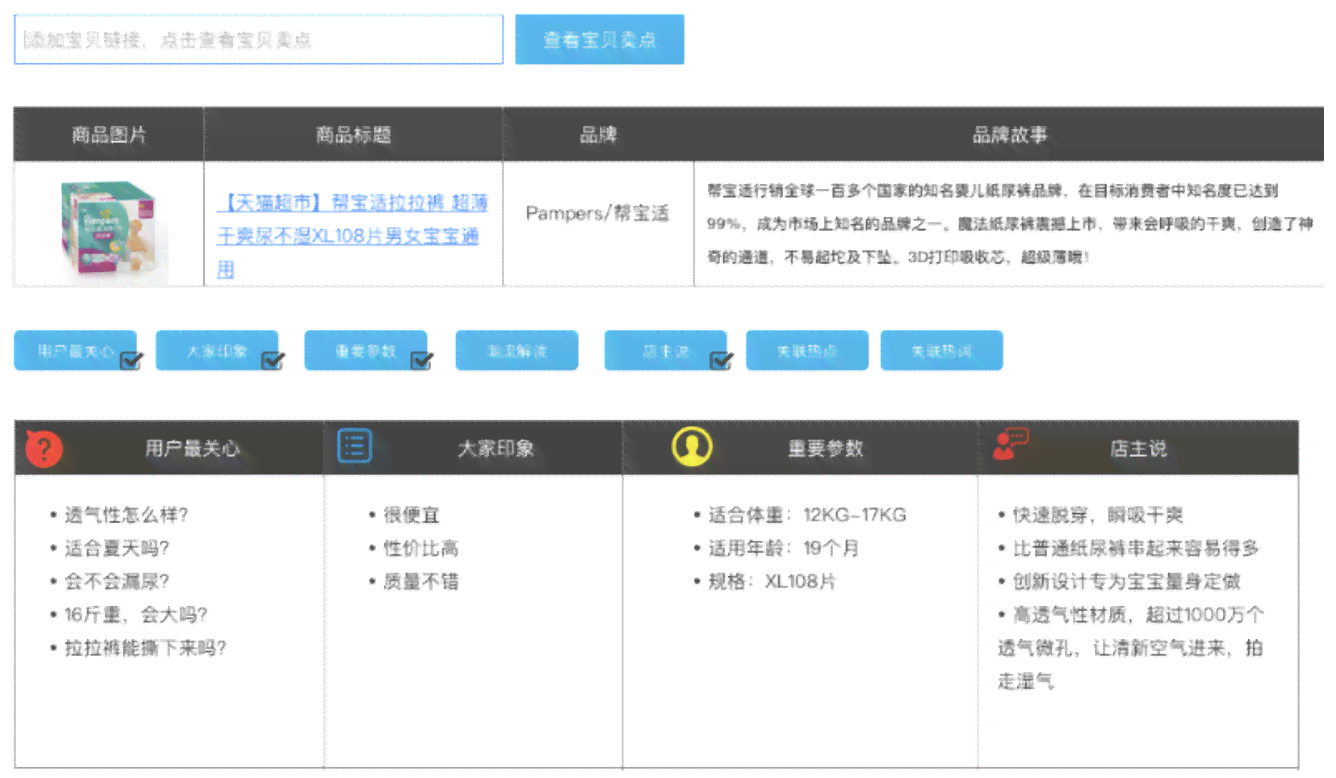Select the question 适合夏天吗?
1336x778 pixels.
tap(117, 548)
